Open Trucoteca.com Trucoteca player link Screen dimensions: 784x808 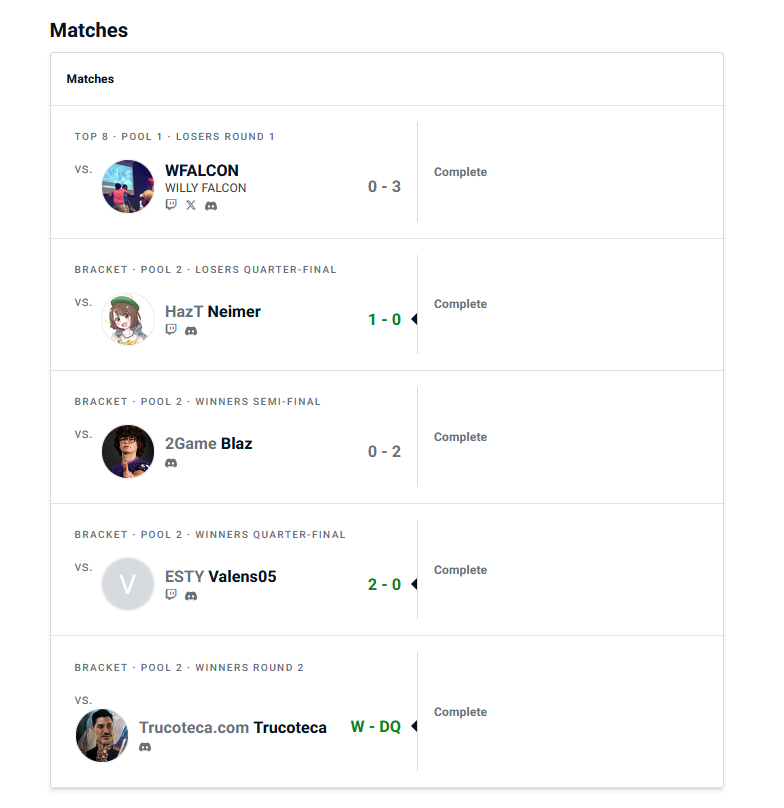coord(233,727)
